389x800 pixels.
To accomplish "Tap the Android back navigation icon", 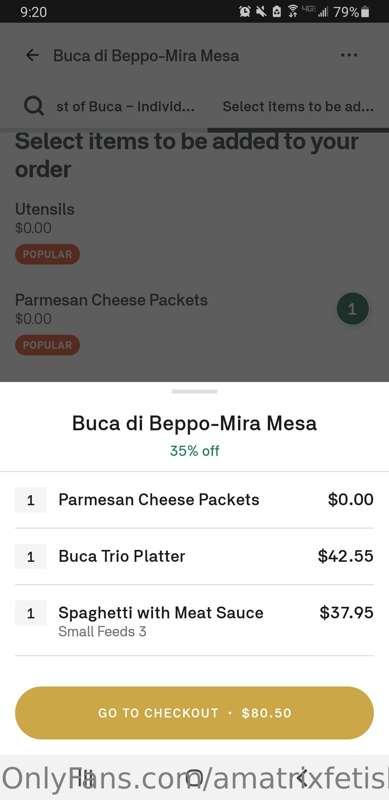I will point(302,778).
